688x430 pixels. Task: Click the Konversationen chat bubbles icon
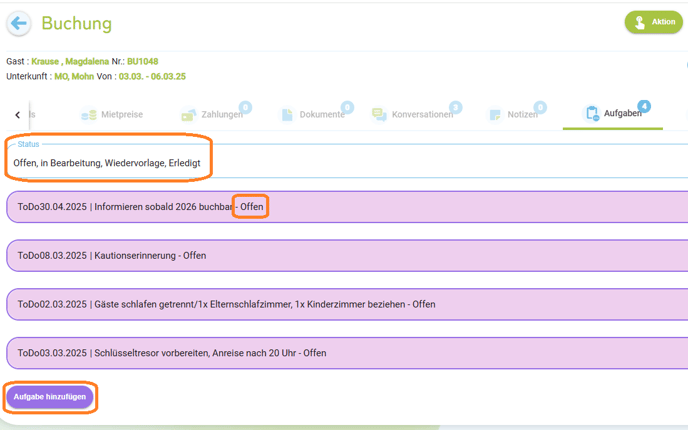point(379,115)
